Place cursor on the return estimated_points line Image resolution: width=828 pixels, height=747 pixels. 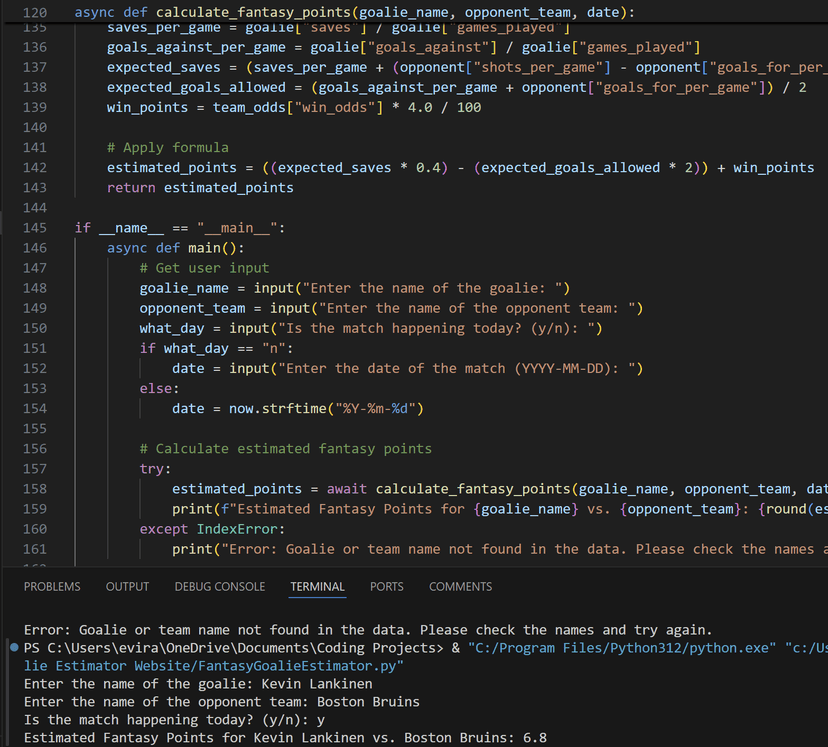coord(200,188)
